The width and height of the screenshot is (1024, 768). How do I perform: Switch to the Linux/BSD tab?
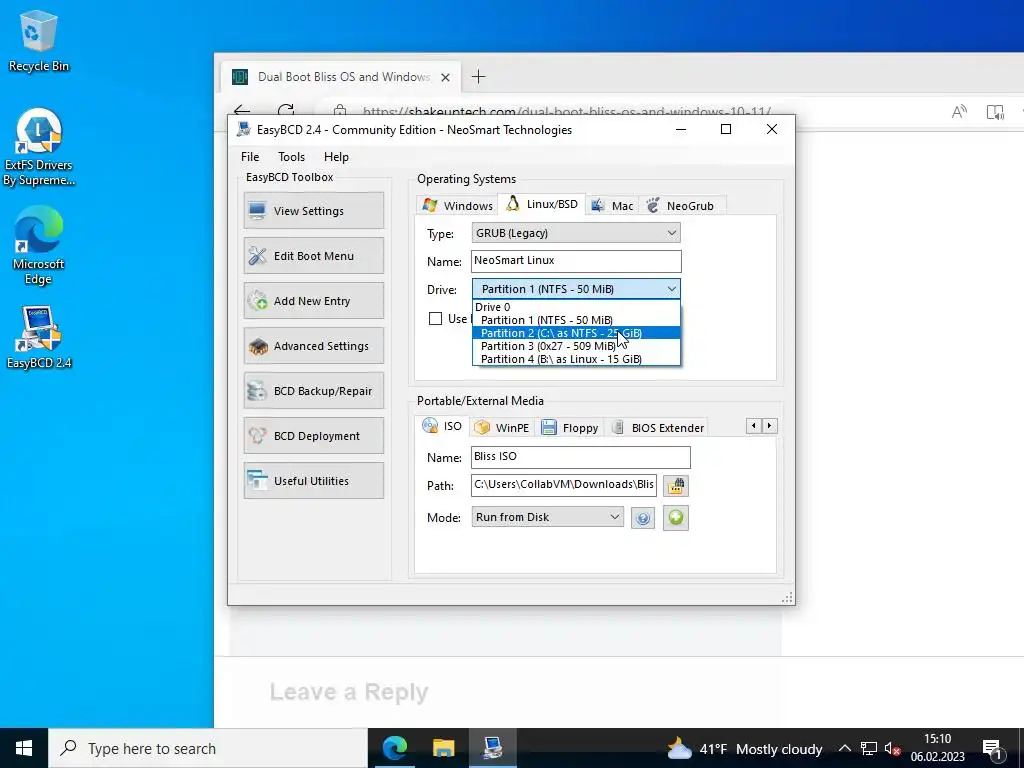pyautogui.click(x=542, y=204)
